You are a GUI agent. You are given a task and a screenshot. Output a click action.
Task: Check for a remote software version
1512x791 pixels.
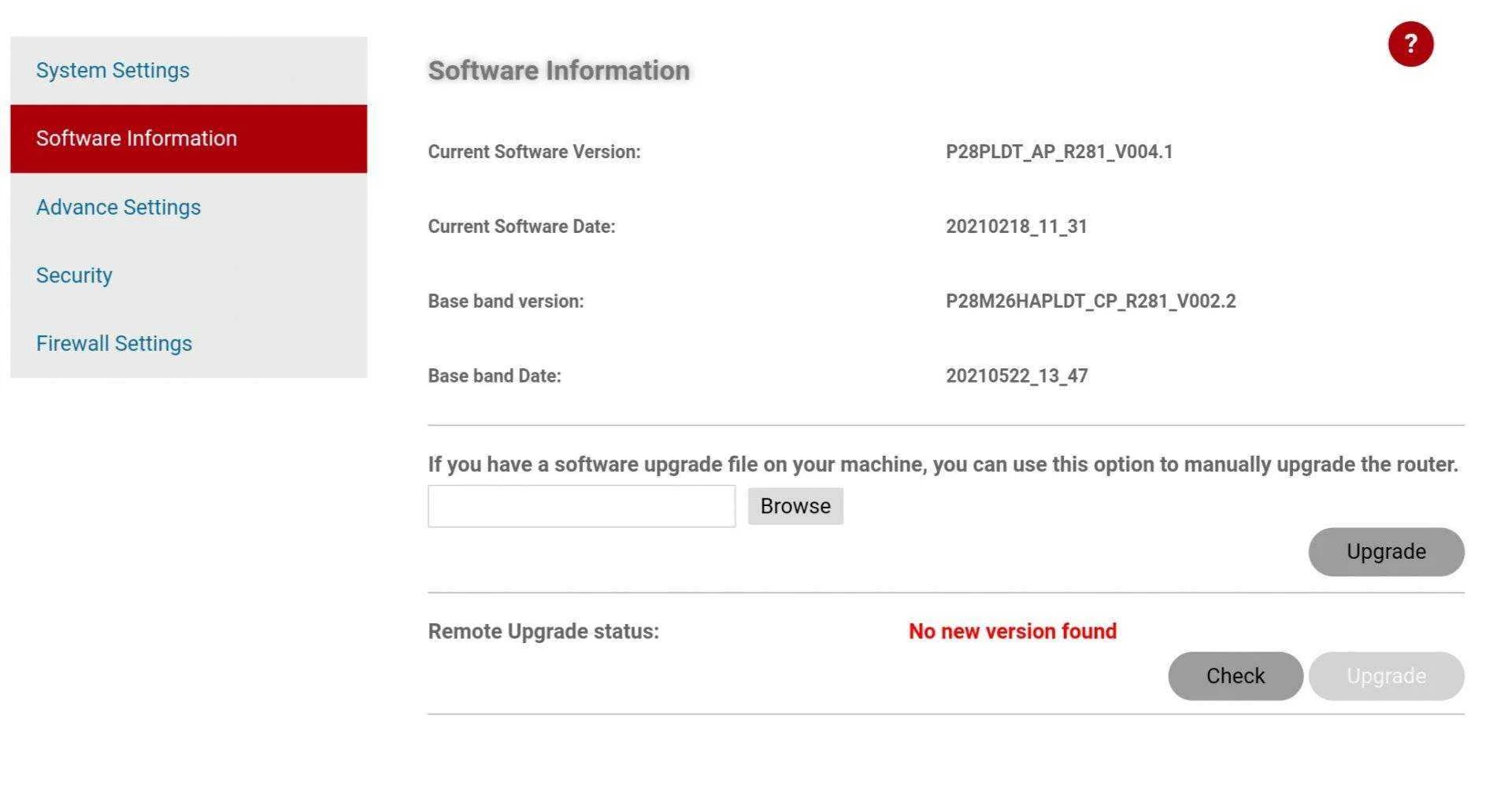[1236, 676]
